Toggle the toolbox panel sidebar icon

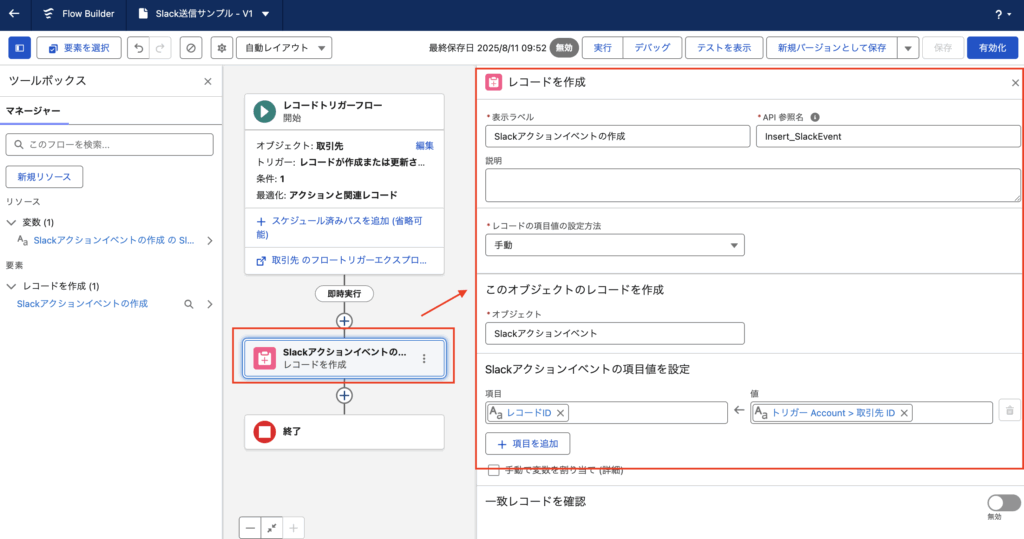click(19, 48)
